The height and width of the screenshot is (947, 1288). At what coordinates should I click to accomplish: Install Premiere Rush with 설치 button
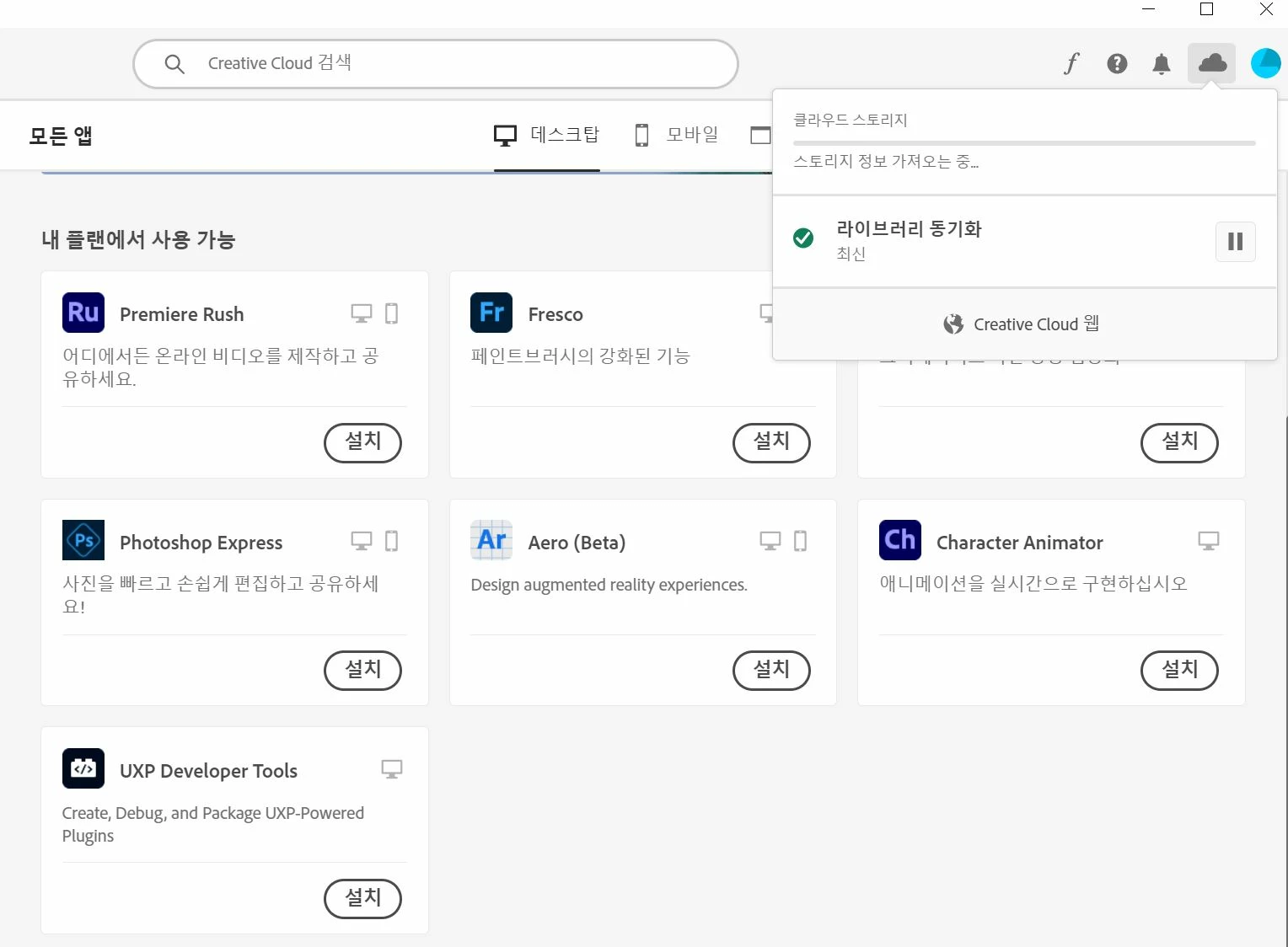363,442
